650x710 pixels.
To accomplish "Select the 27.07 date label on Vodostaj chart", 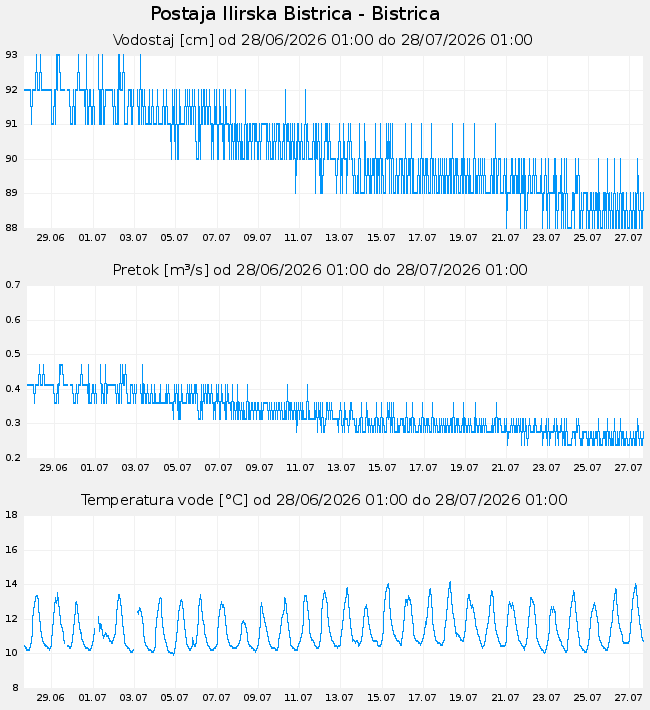I will (628, 238).
